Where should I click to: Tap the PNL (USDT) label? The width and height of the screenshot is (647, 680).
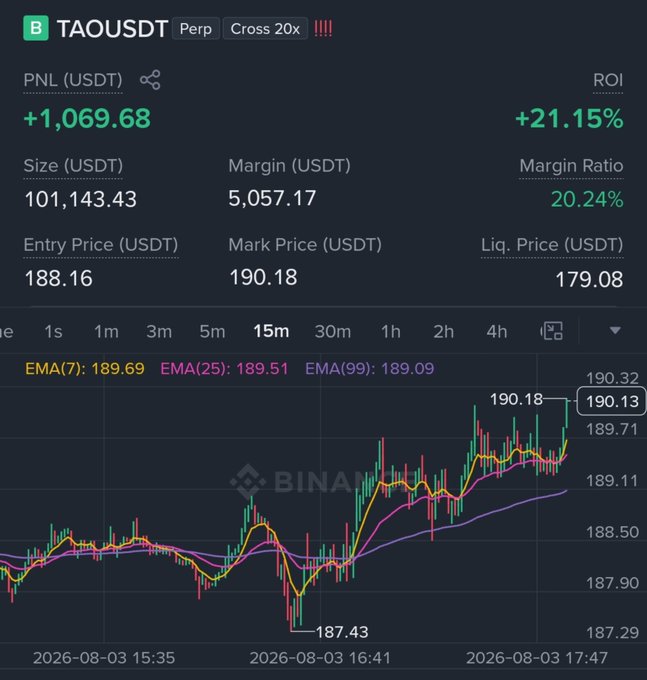[x=73, y=80]
